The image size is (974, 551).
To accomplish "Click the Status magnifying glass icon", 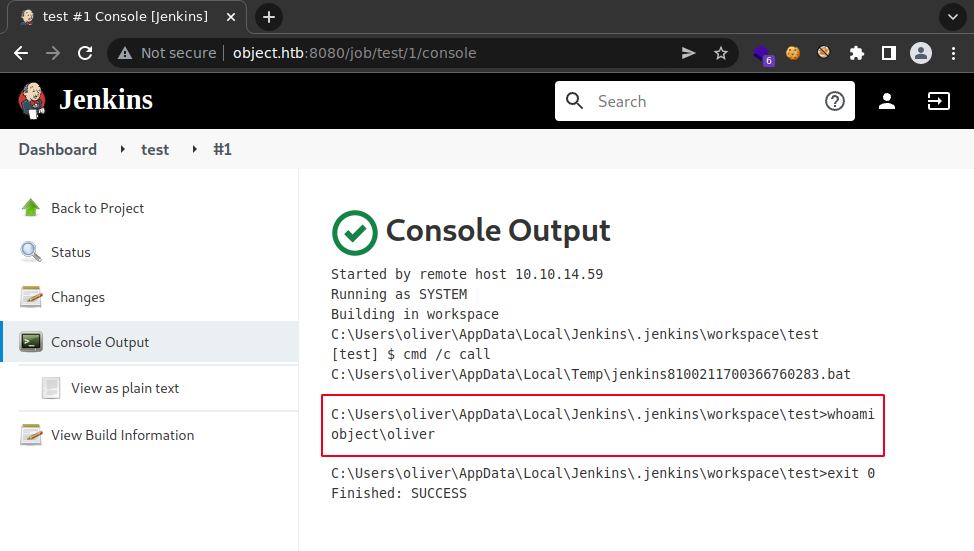I will pos(31,252).
